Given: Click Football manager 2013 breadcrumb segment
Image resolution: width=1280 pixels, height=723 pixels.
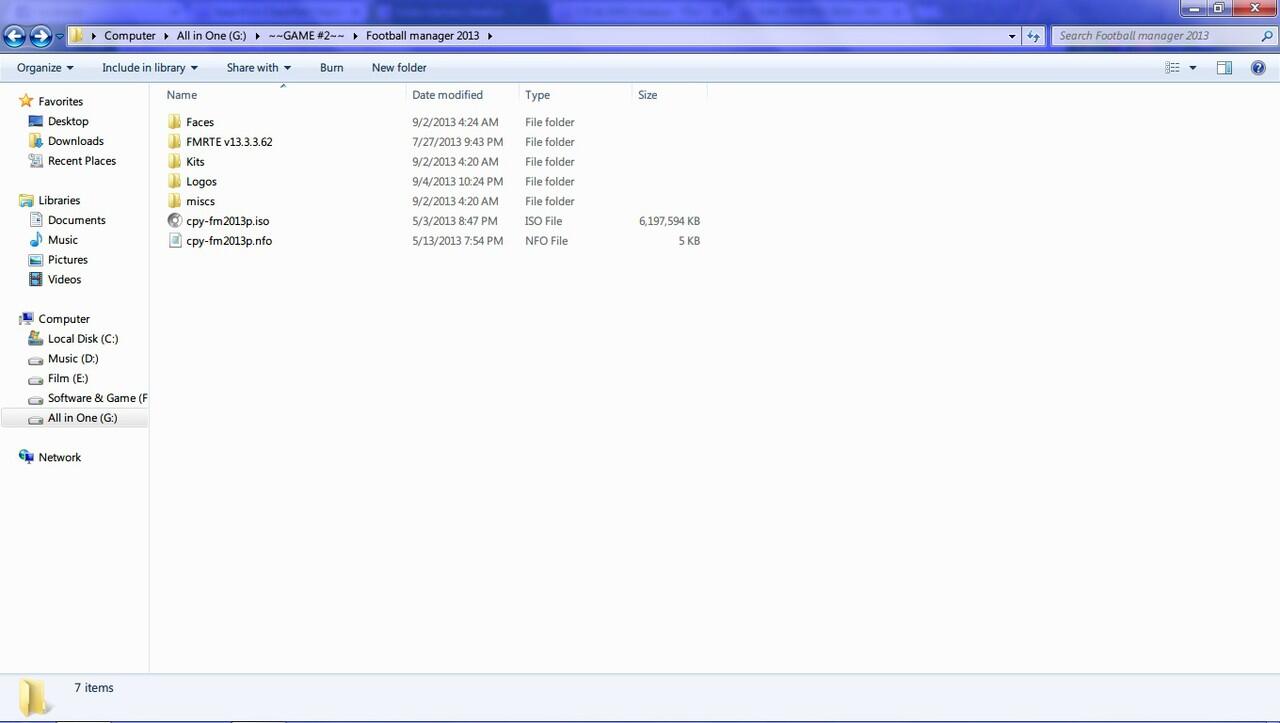Looking at the screenshot, I should tap(422, 36).
